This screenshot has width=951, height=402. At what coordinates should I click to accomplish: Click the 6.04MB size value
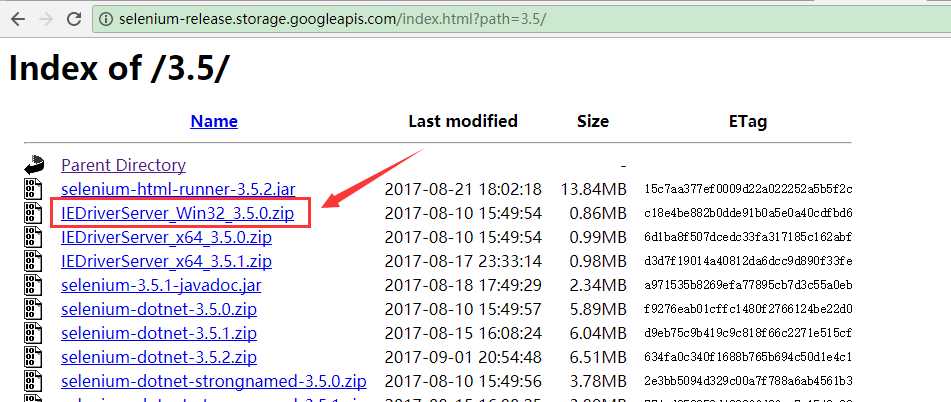598,333
